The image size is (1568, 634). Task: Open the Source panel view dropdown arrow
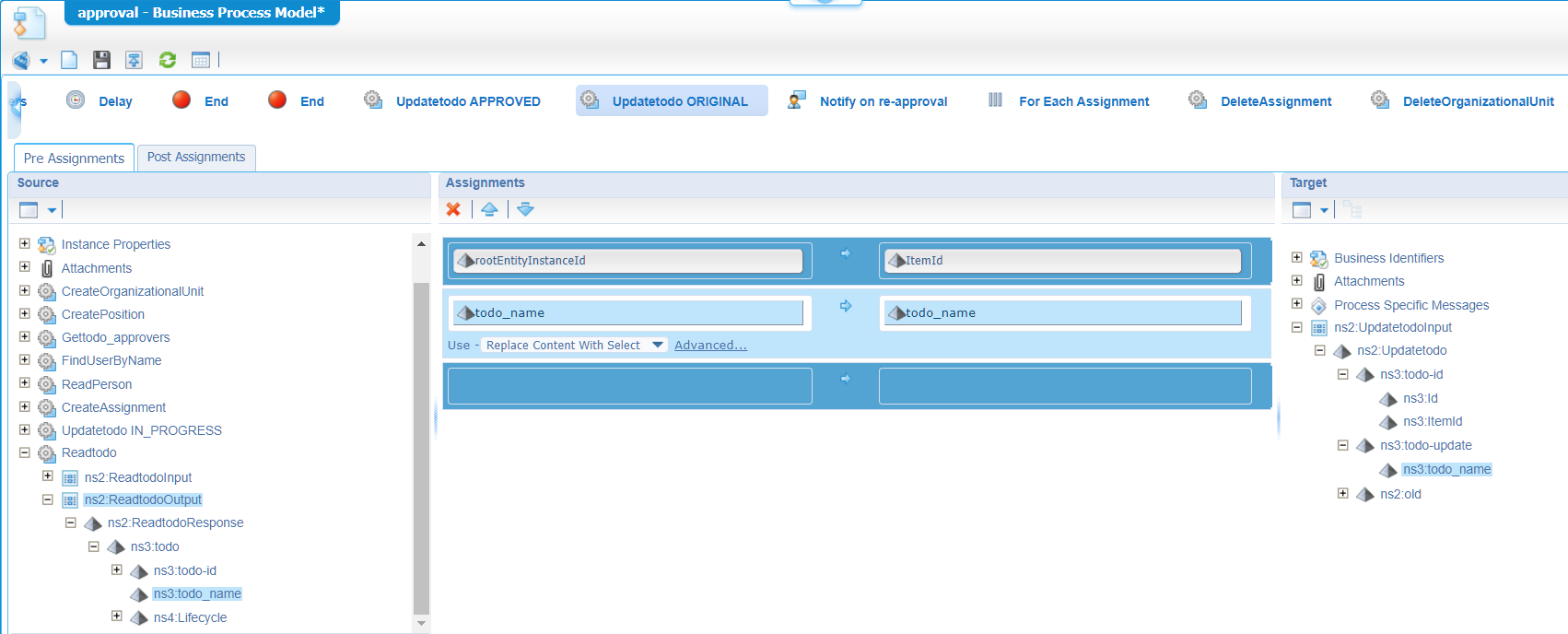pos(52,210)
